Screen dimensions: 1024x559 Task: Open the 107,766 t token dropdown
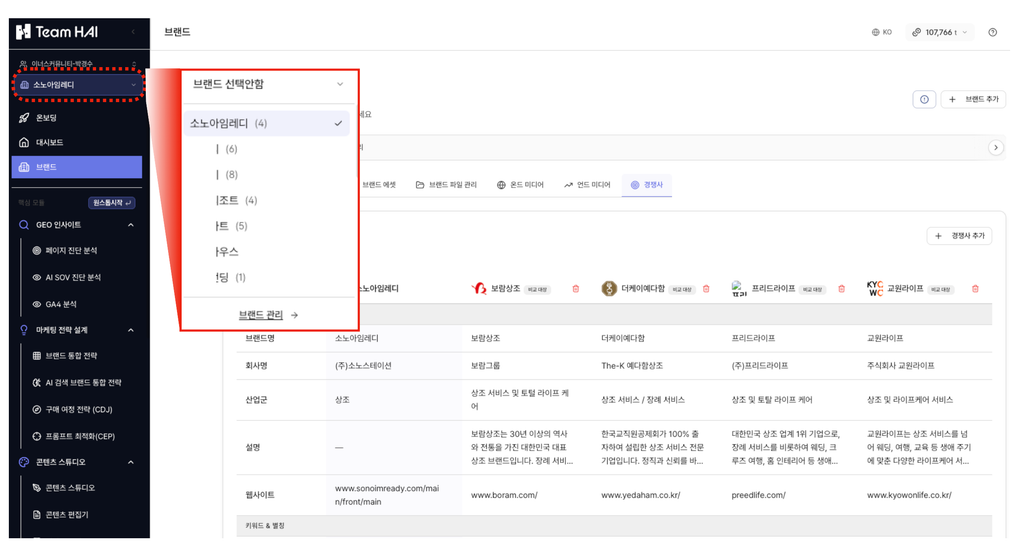[x=939, y=32]
